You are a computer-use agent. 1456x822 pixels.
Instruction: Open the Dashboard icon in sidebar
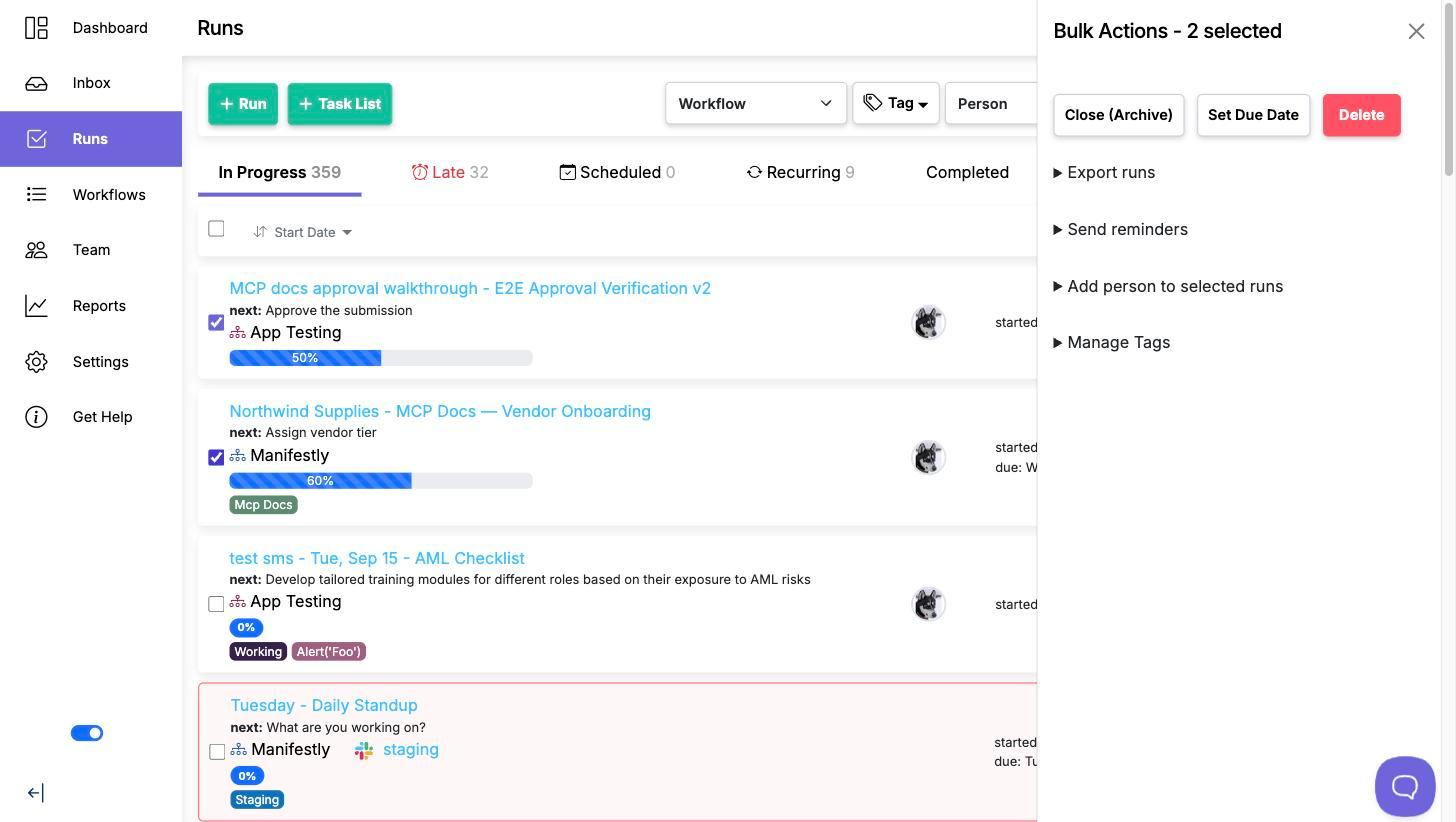pos(36,28)
